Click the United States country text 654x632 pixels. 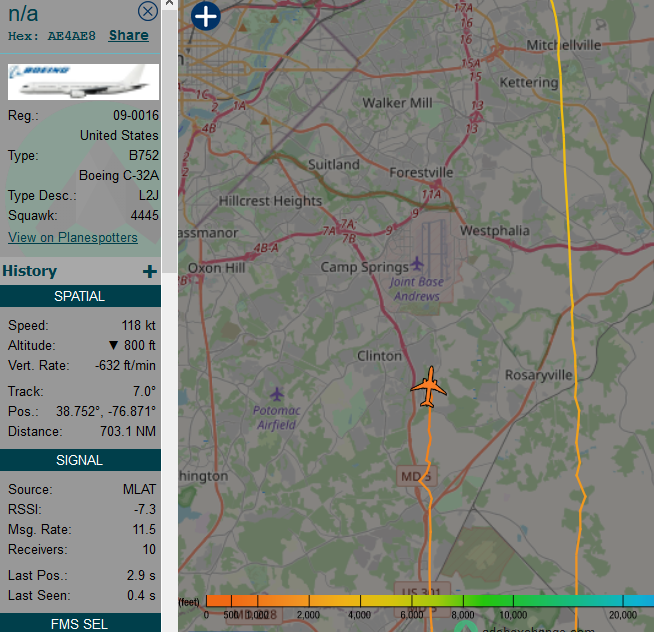pos(119,136)
